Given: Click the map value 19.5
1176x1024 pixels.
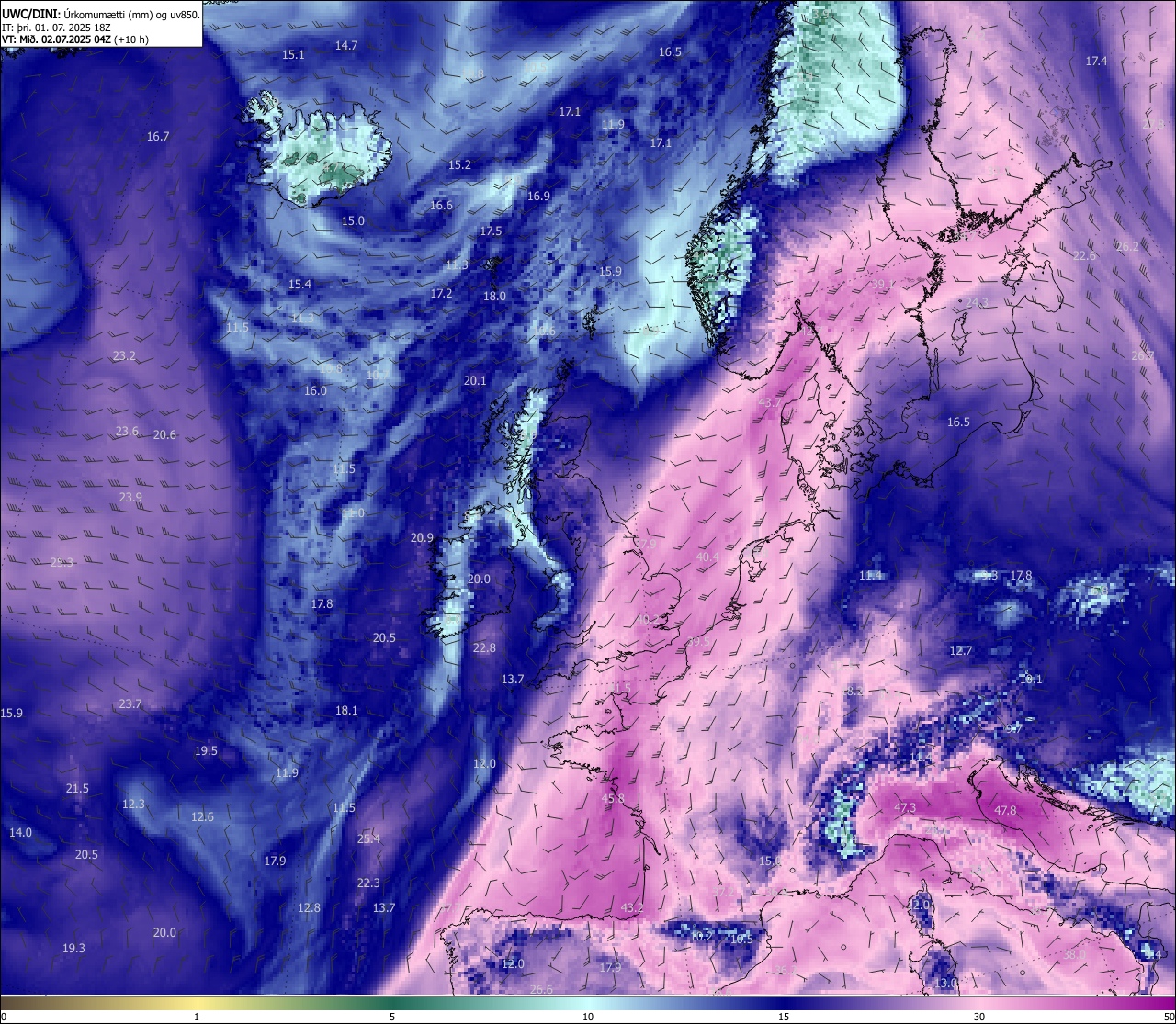Looking at the screenshot, I should click(206, 751).
